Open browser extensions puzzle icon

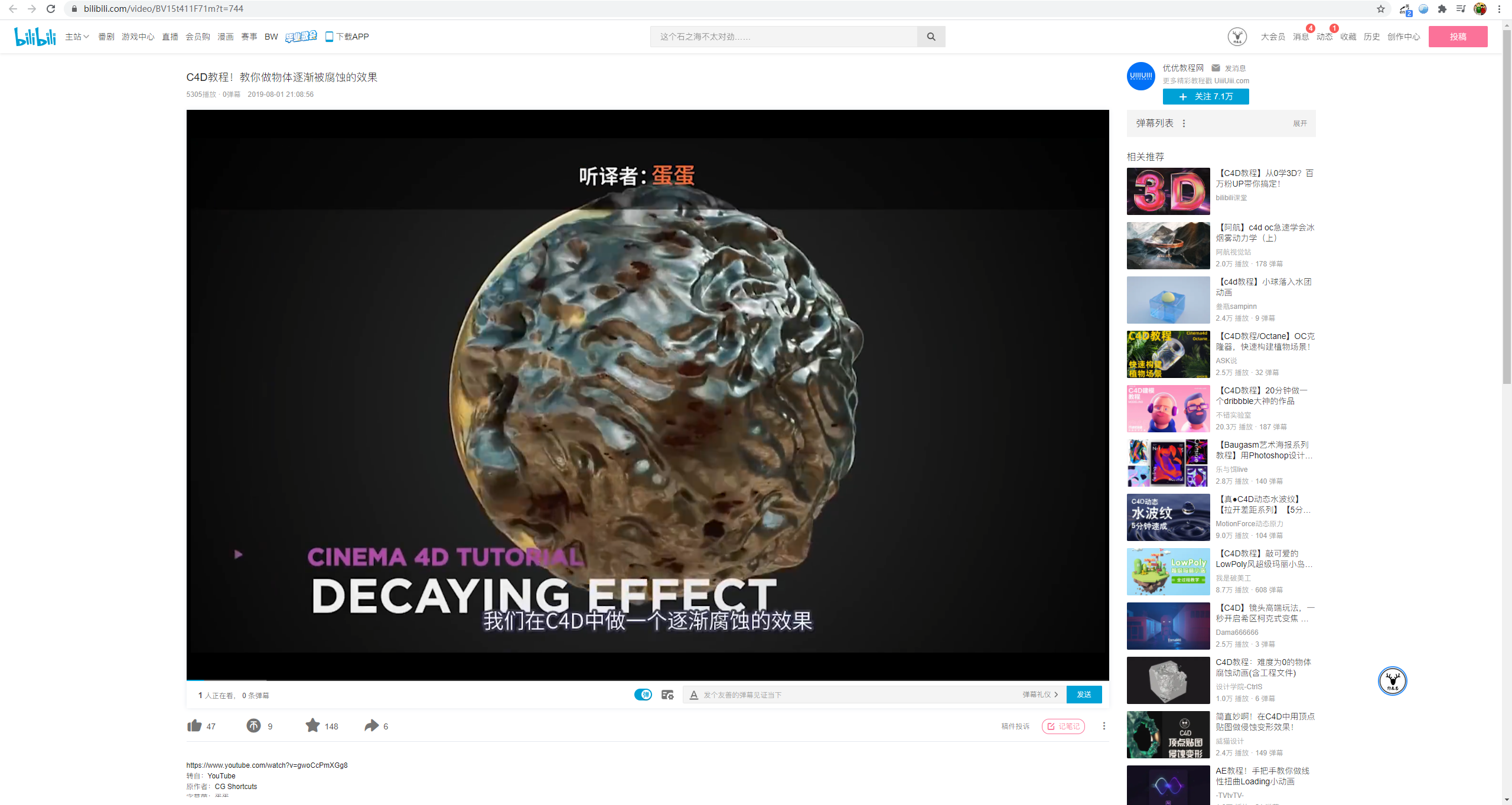pos(1442,9)
